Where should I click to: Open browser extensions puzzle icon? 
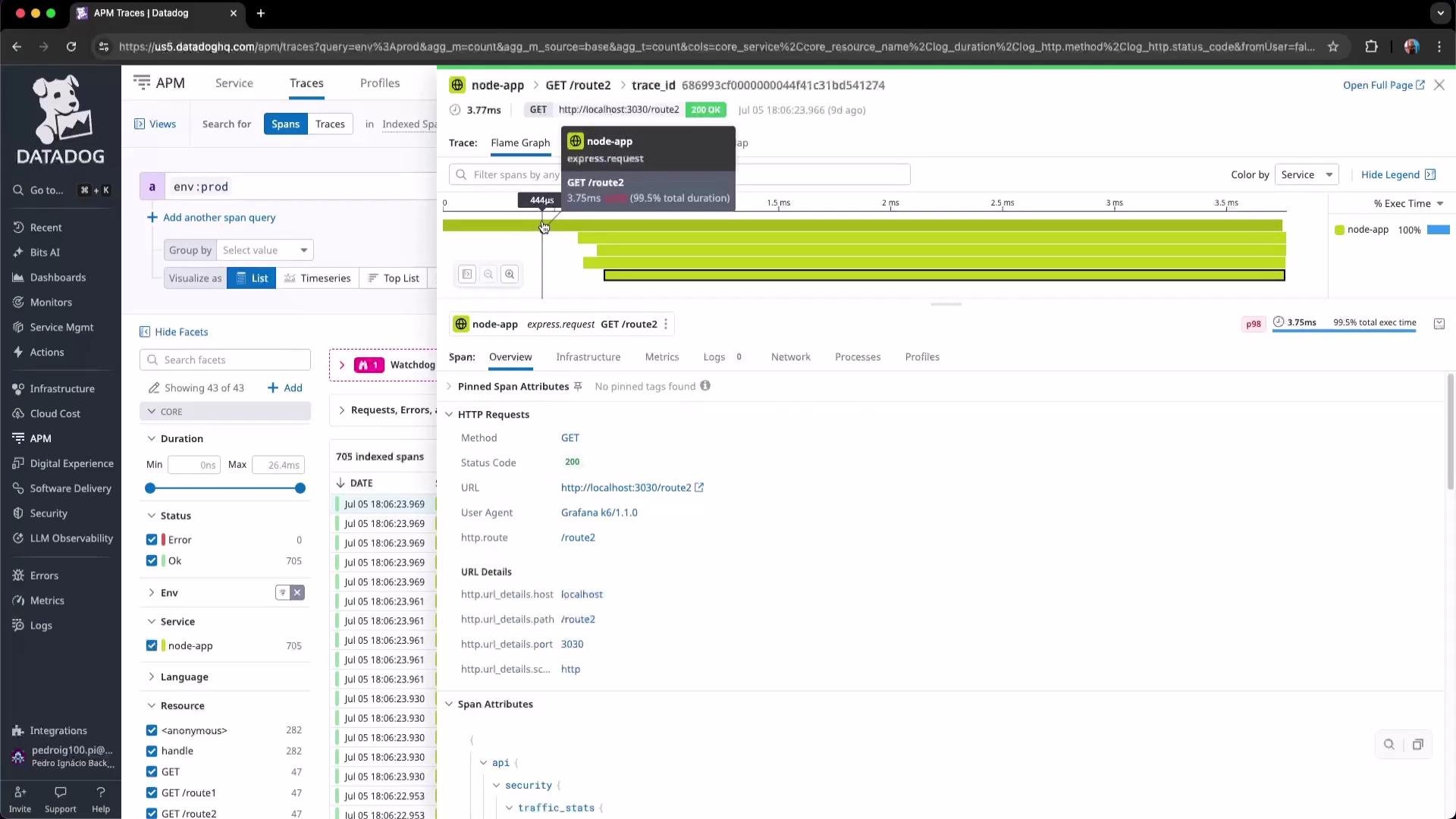click(x=1371, y=46)
